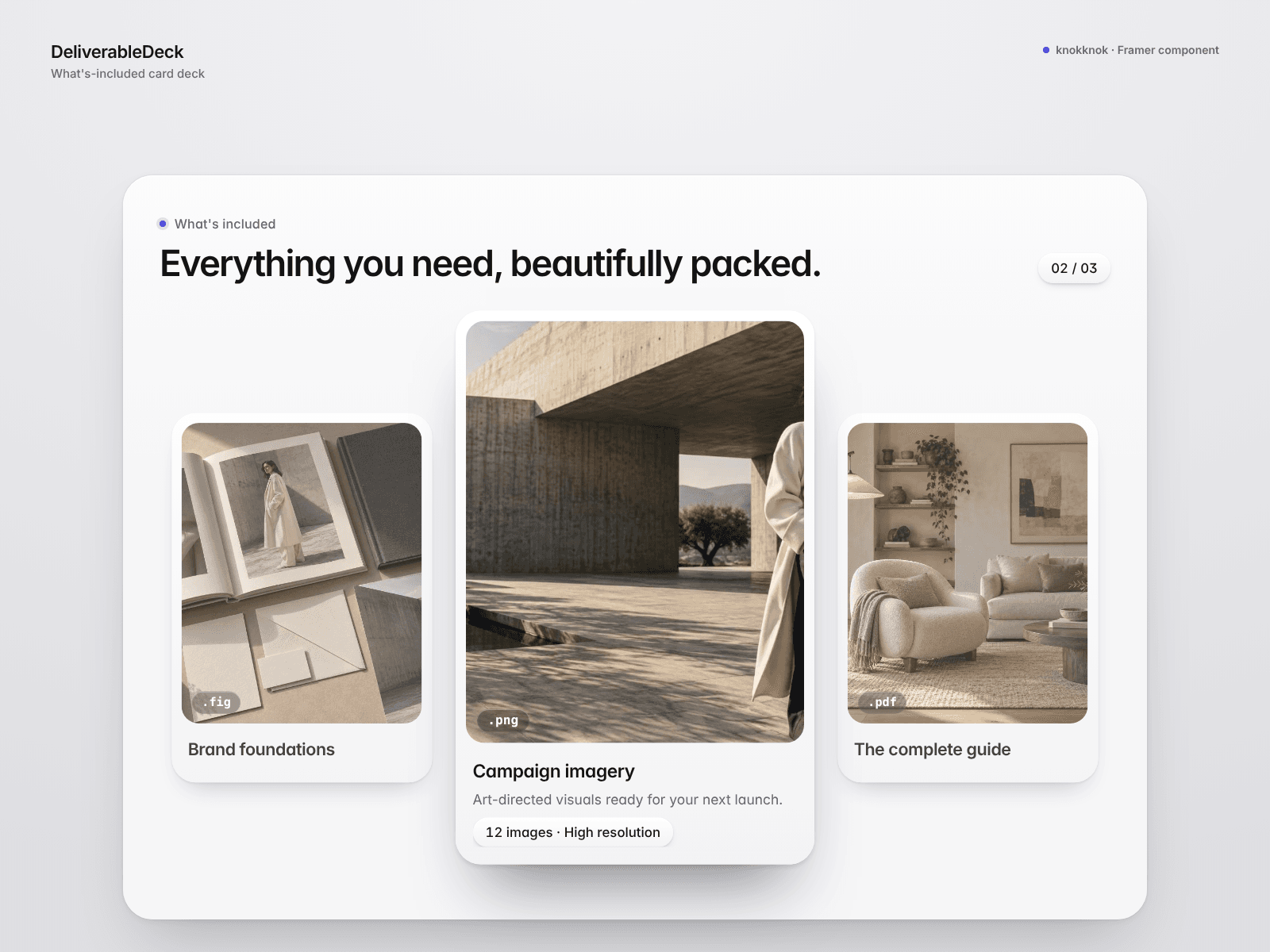This screenshot has width=1270, height=952.
Task: Click the DeliverableDeck title
Action: pos(117,52)
